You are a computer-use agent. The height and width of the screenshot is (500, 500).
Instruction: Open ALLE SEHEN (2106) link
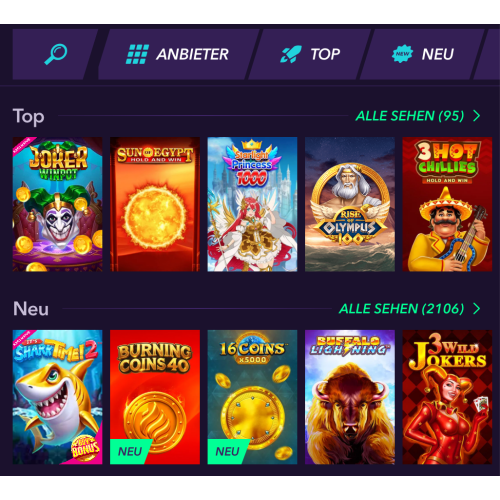tap(401, 309)
